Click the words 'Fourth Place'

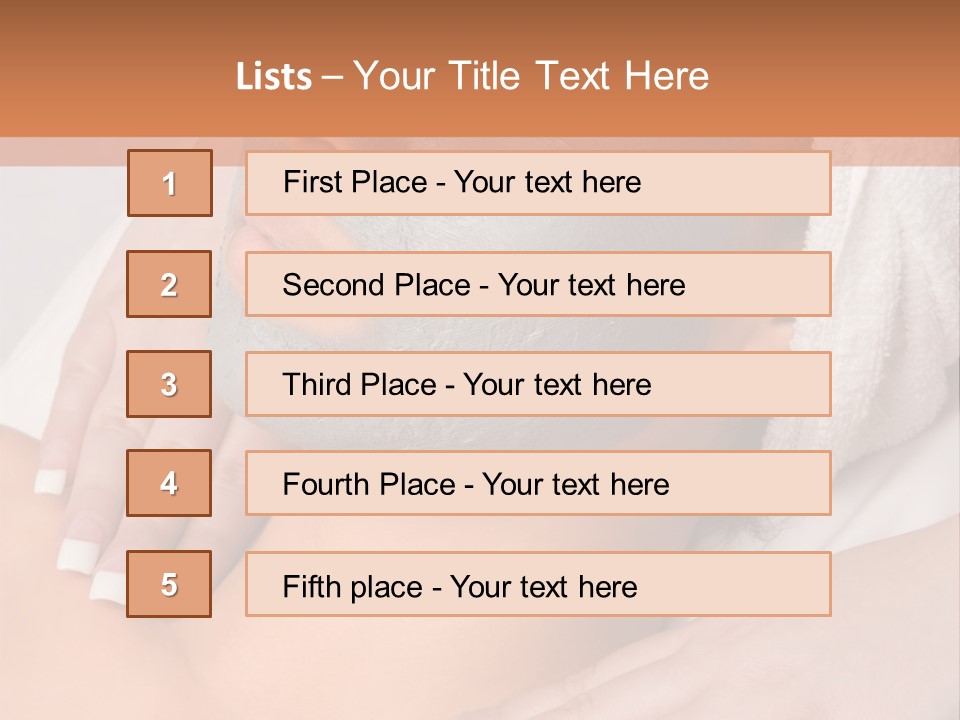click(x=369, y=484)
